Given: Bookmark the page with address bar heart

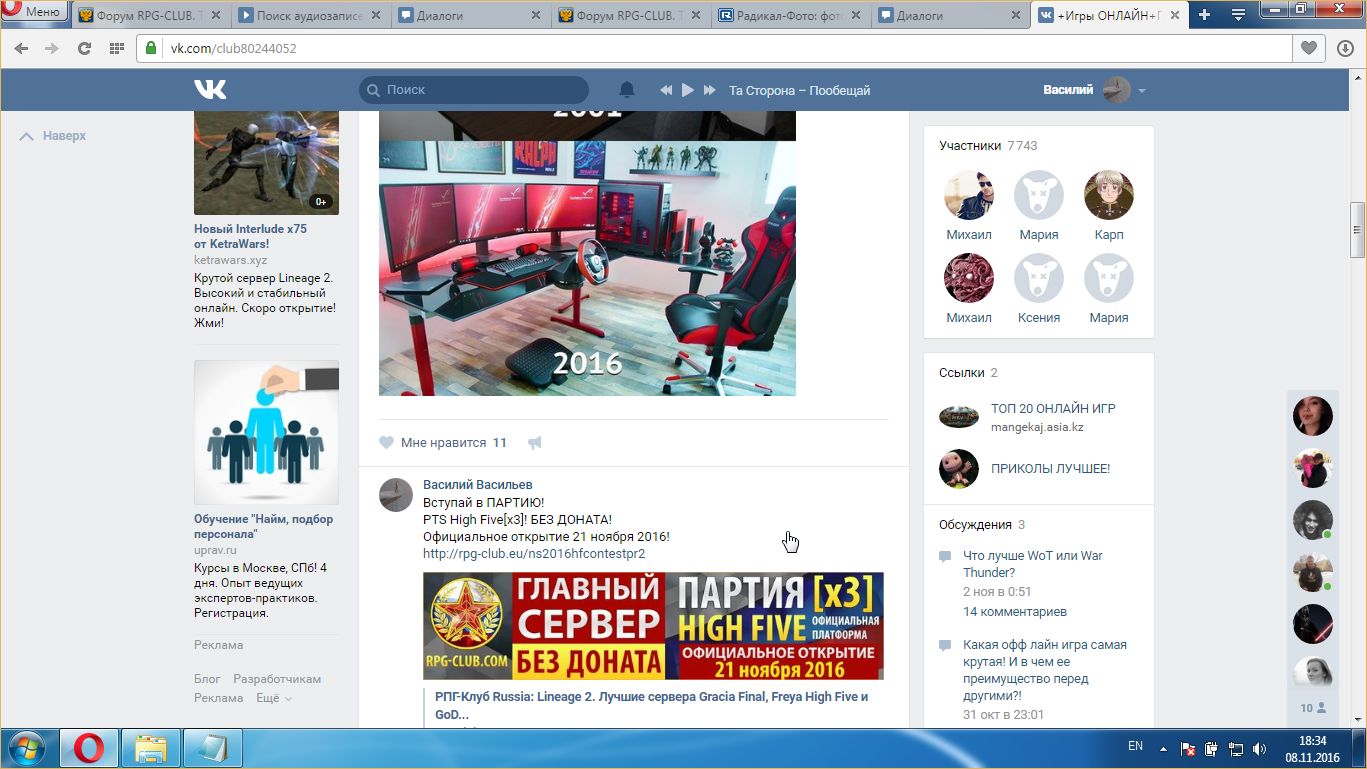Looking at the screenshot, I should pos(1308,48).
